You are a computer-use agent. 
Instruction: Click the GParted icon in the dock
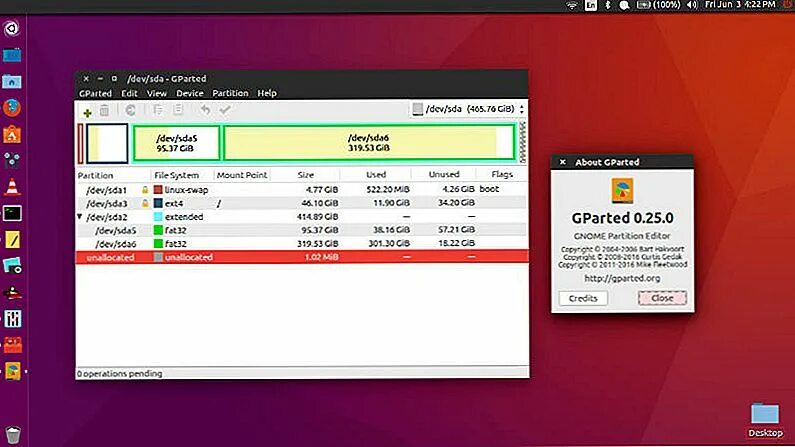click(12, 371)
